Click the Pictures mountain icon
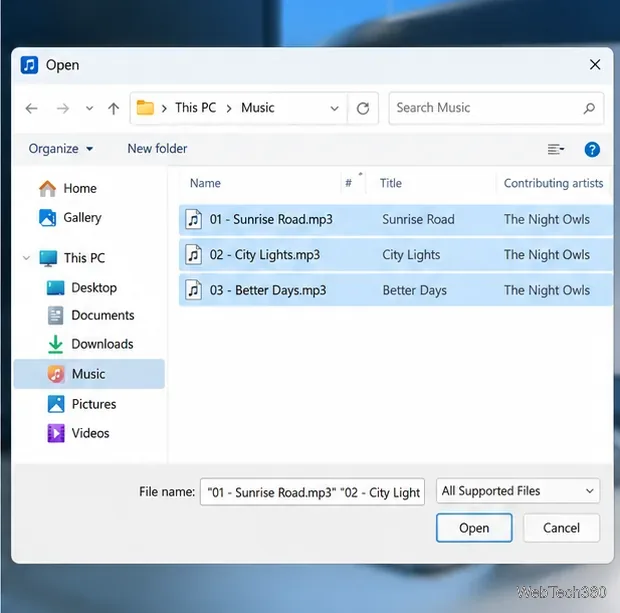The height and width of the screenshot is (613, 620). coord(56,404)
